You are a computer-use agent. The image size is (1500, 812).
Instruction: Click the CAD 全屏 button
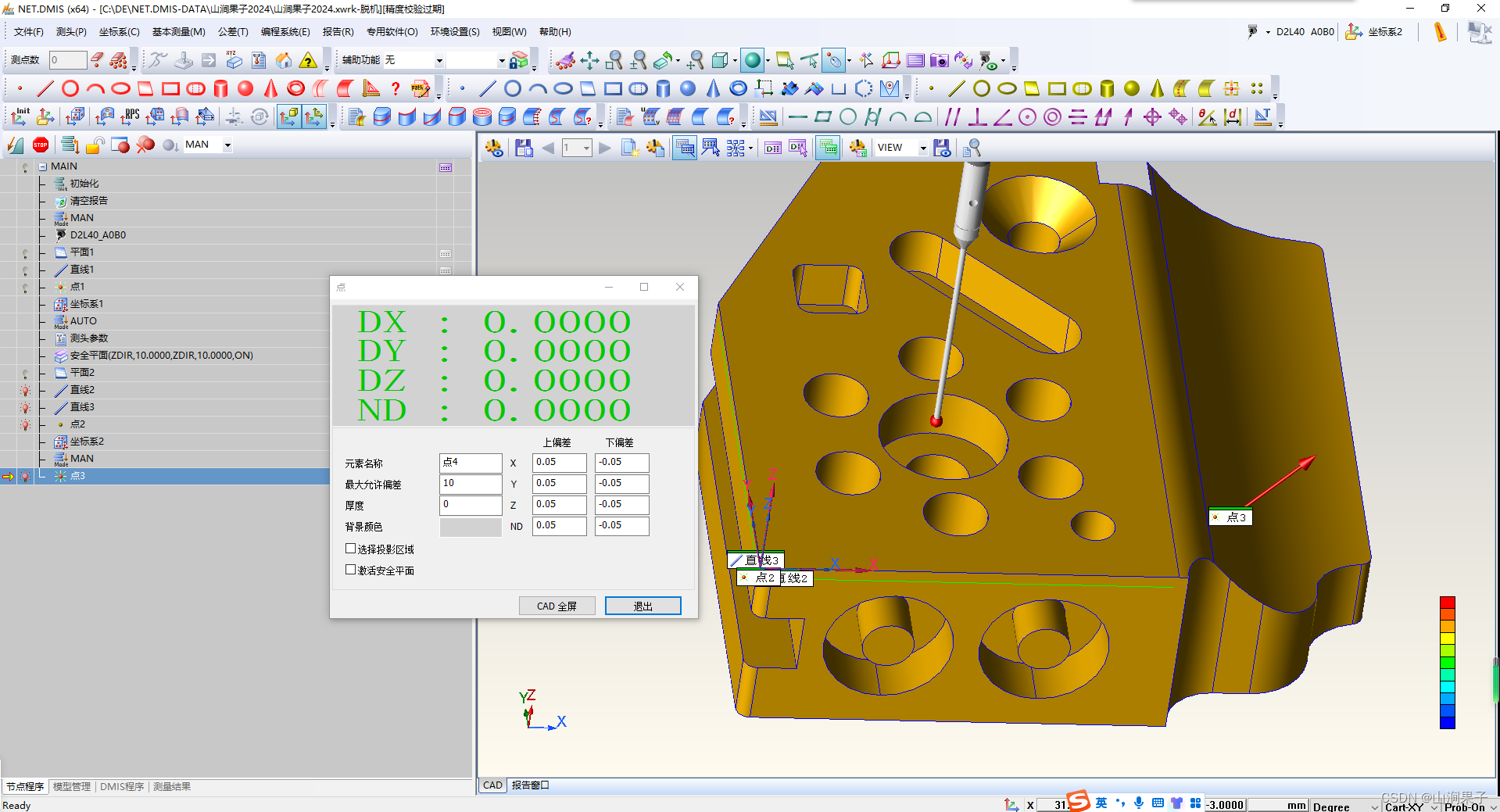[x=557, y=606]
